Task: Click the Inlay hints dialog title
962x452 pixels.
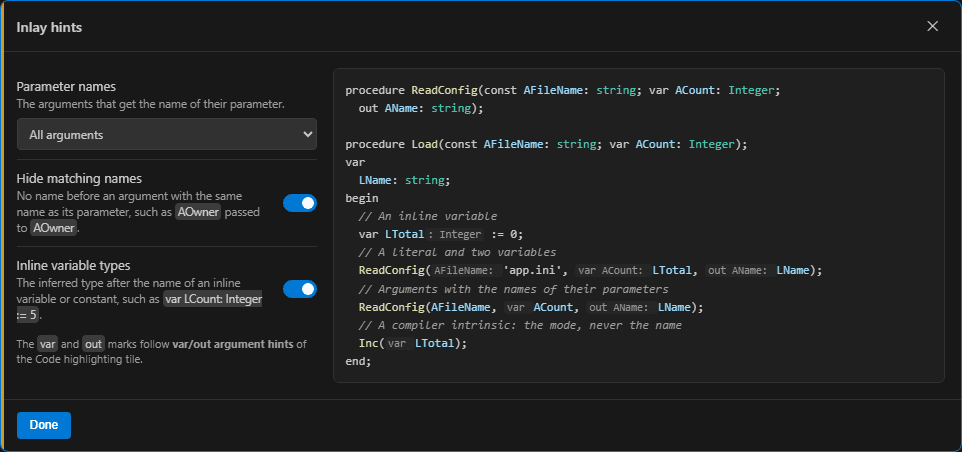Action: point(49,27)
